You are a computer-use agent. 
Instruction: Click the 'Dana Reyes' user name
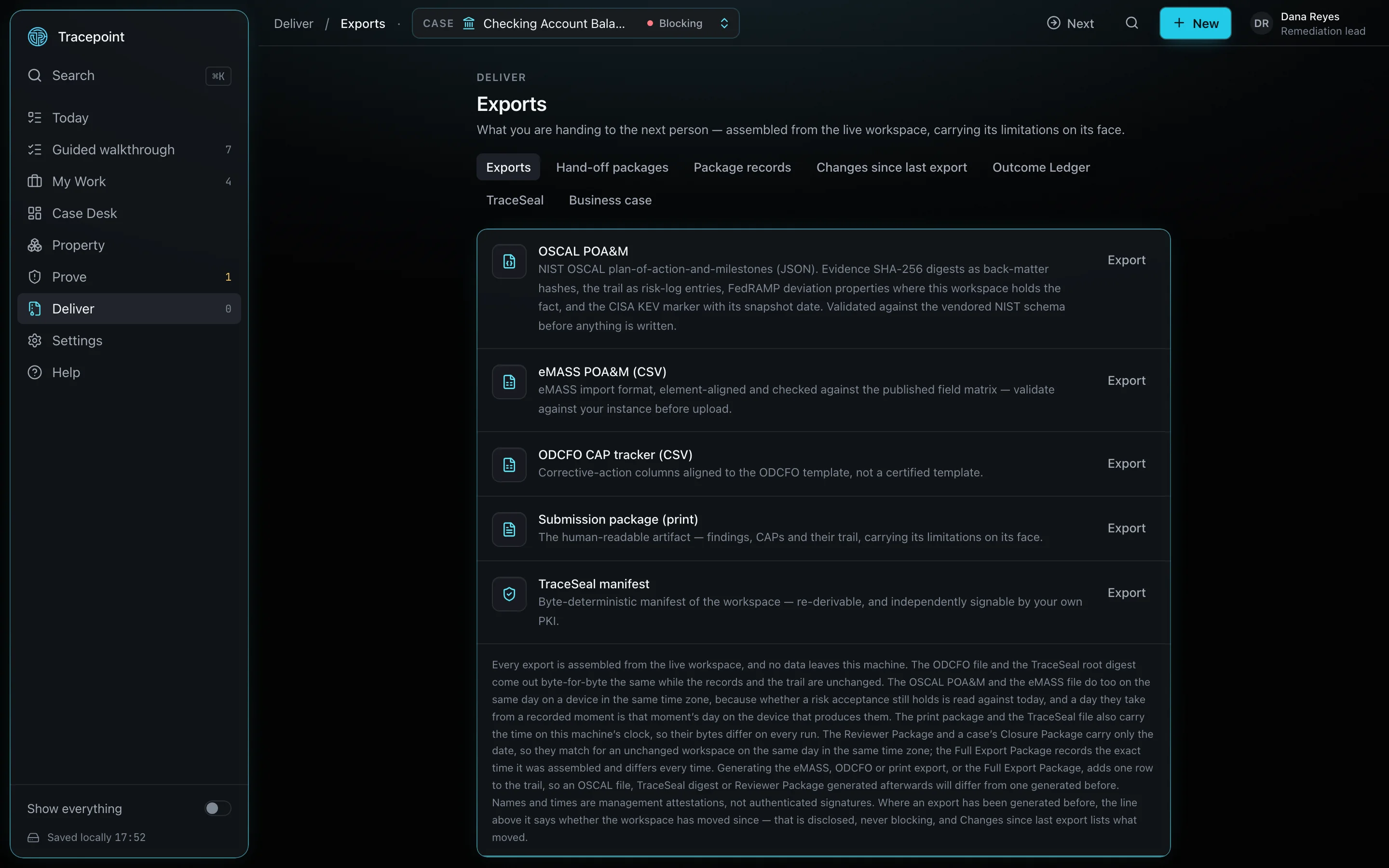(1310, 17)
